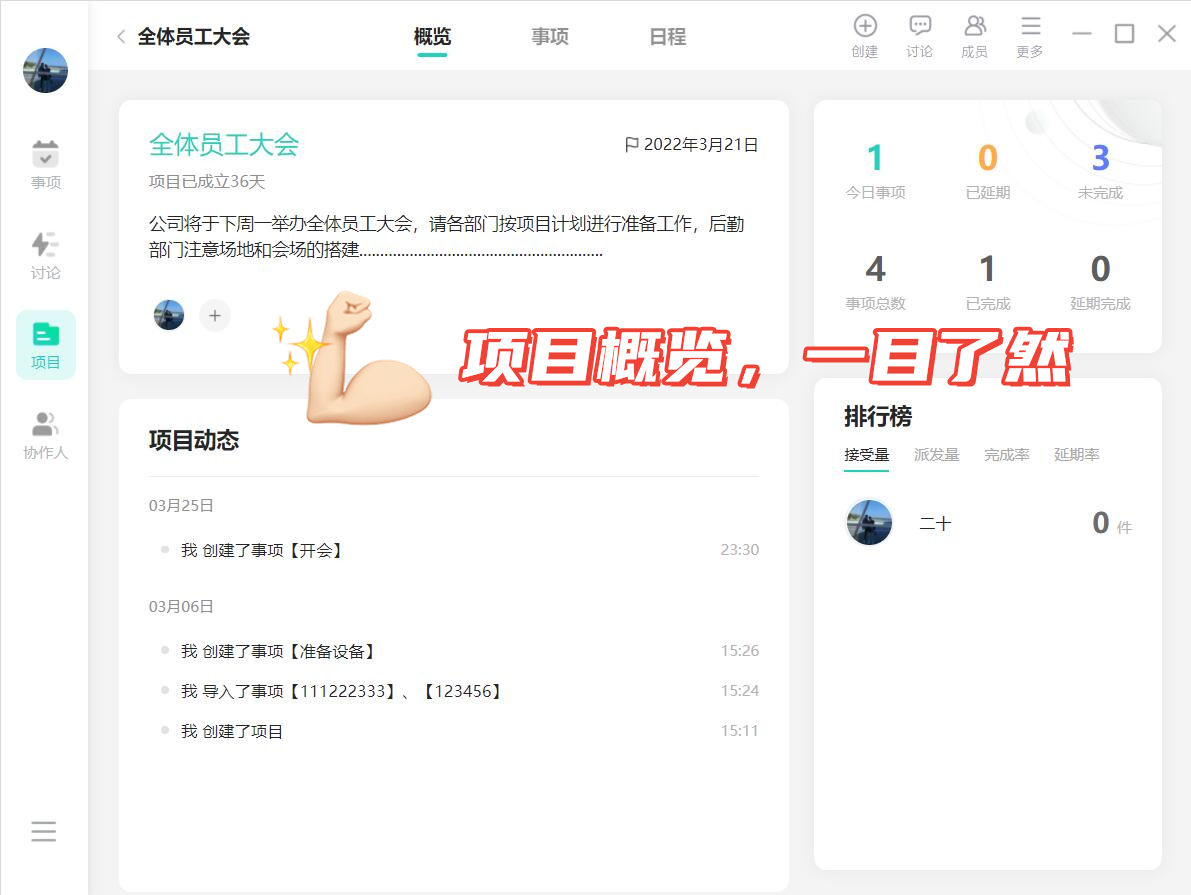Screen dimensions: 1191x895
Task: Click the project date flag 2022年3月21日
Action: click(691, 144)
